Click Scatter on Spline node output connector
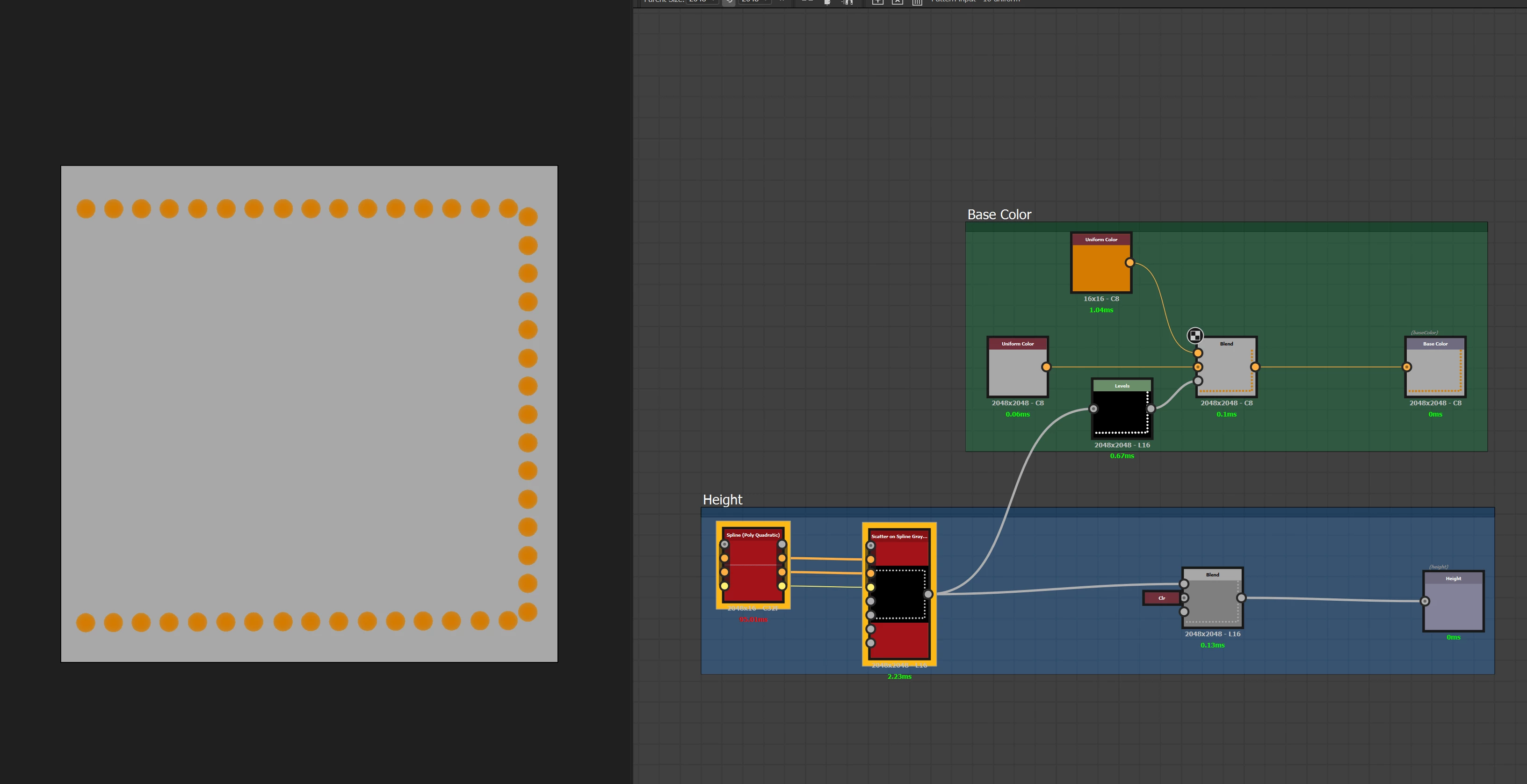The height and width of the screenshot is (784, 1527). click(928, 594)
